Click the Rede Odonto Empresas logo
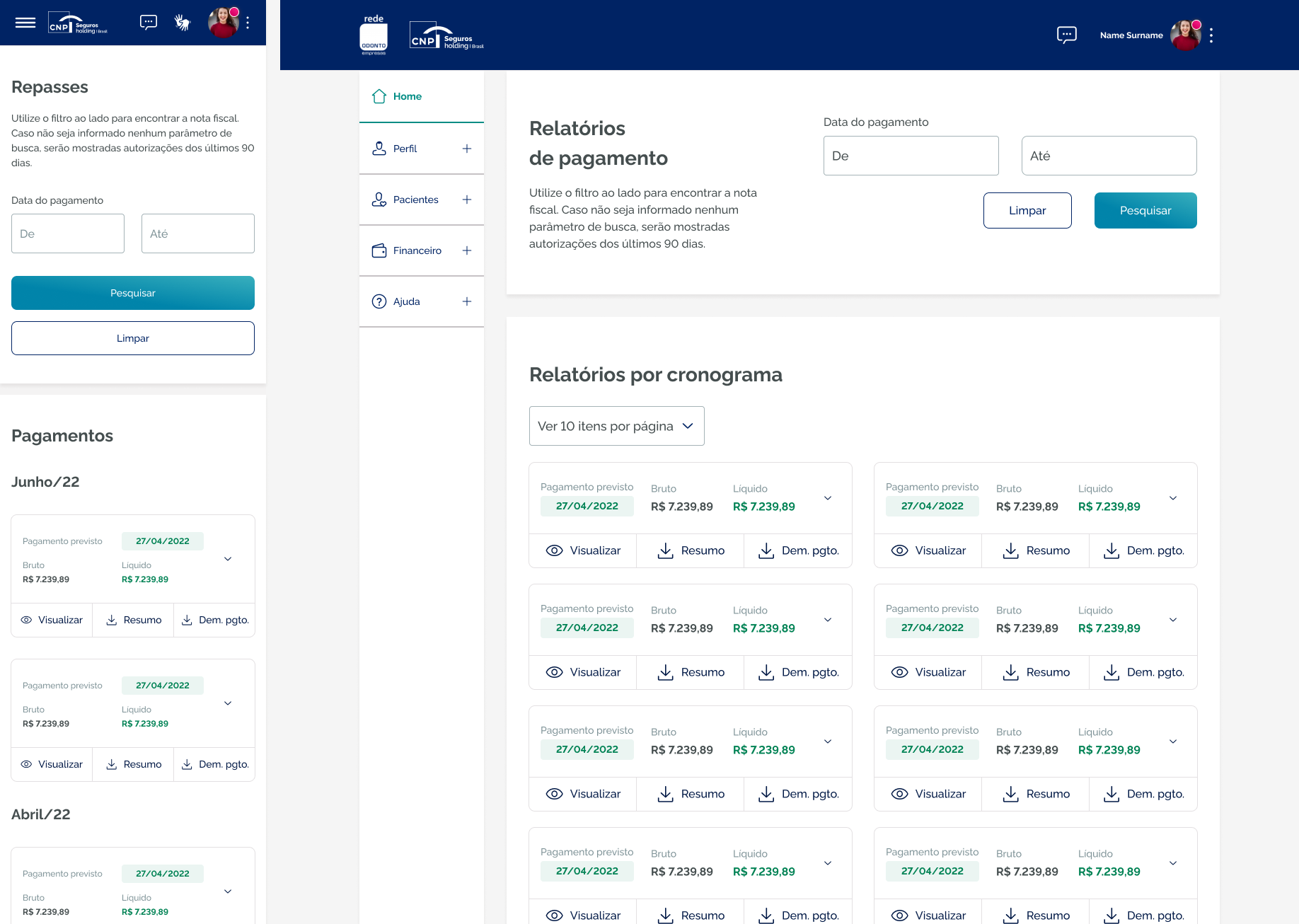 [x=374, y=35]
